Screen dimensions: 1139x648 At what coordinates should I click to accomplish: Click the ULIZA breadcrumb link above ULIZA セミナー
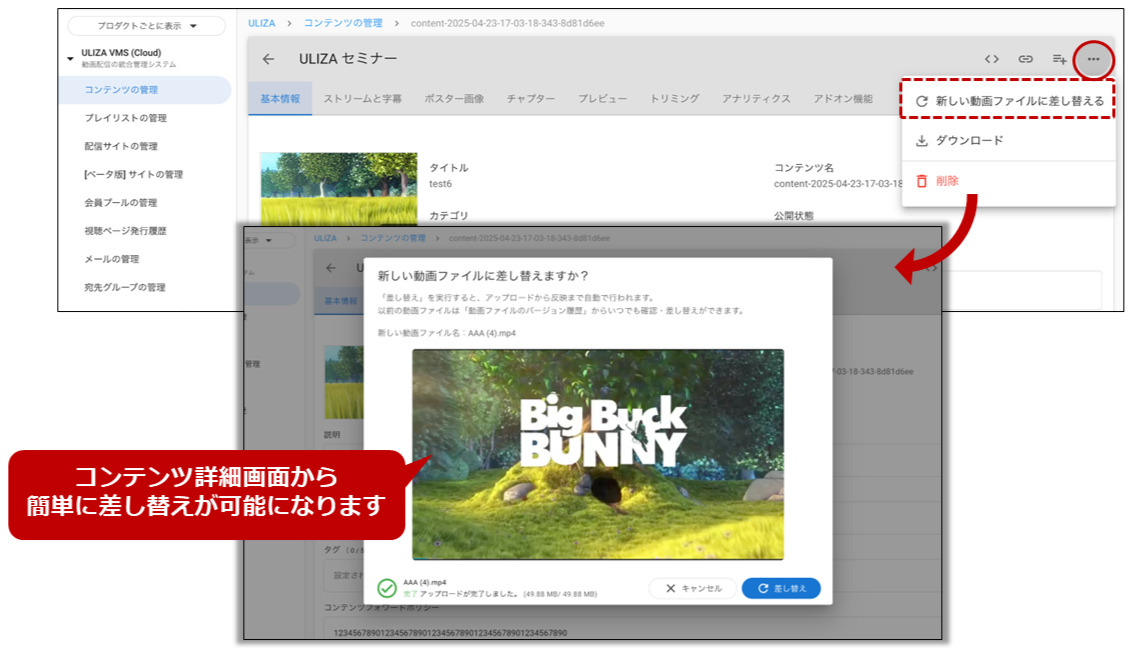tap(262, 23)
